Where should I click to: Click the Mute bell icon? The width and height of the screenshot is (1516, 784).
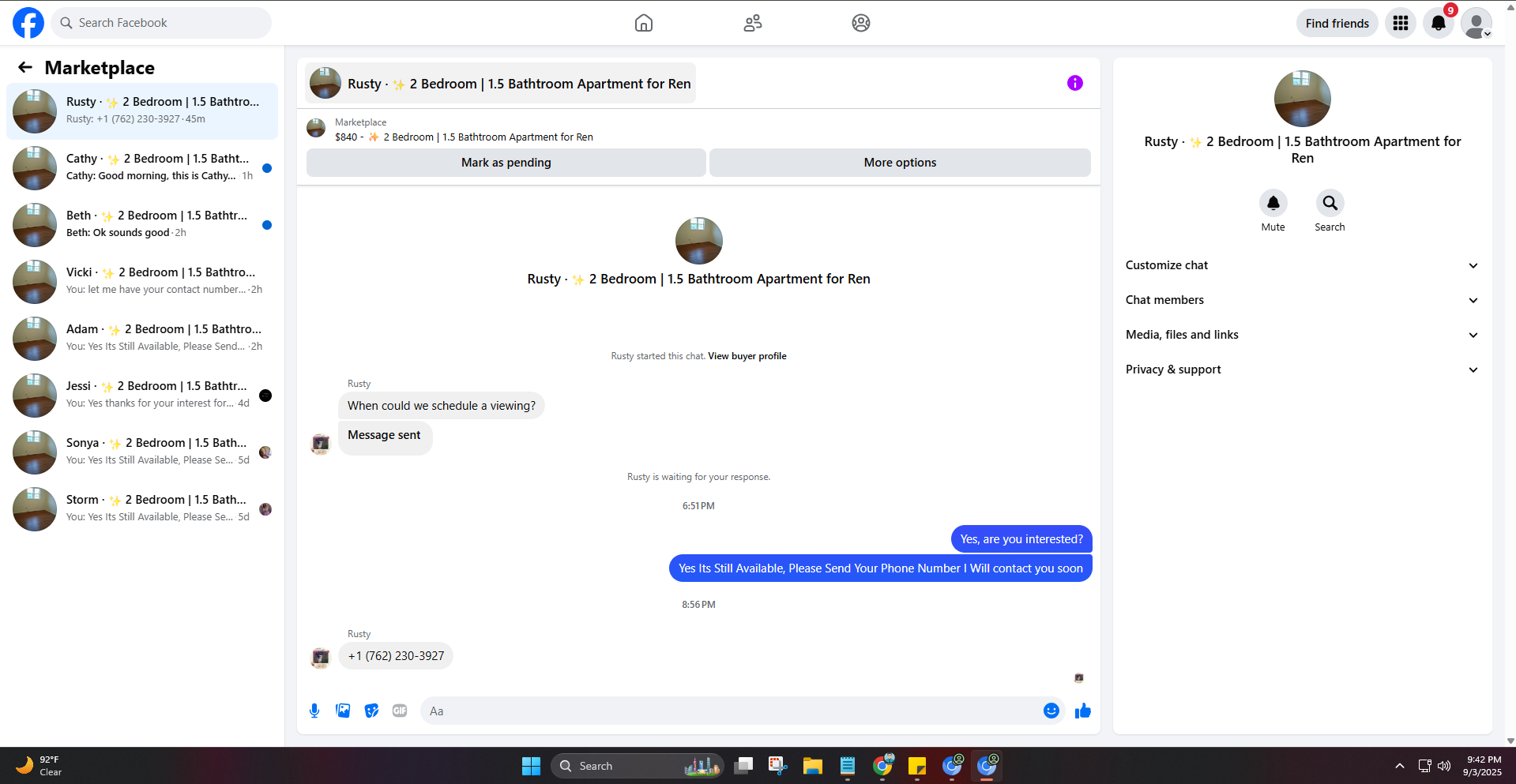click(x=1273, y=203)
